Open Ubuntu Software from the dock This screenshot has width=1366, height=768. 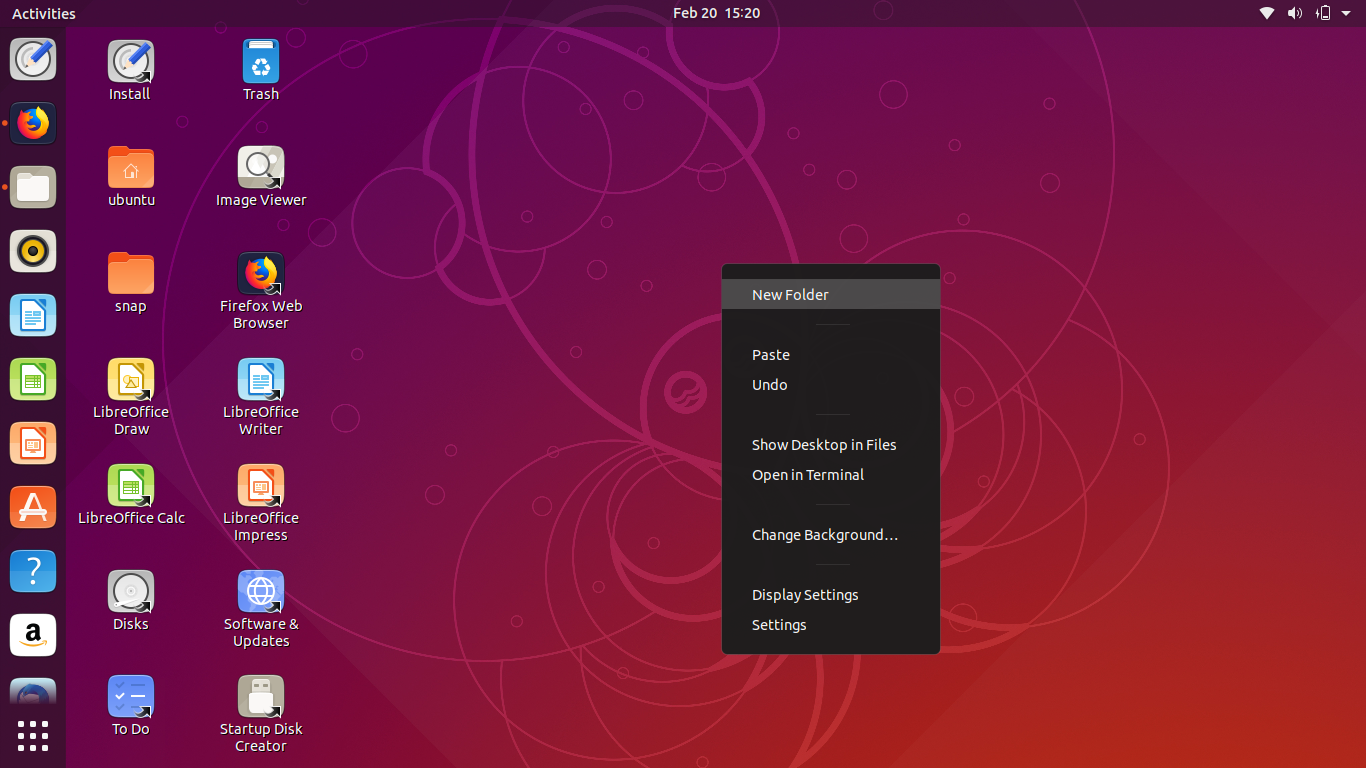click(33, 507)
